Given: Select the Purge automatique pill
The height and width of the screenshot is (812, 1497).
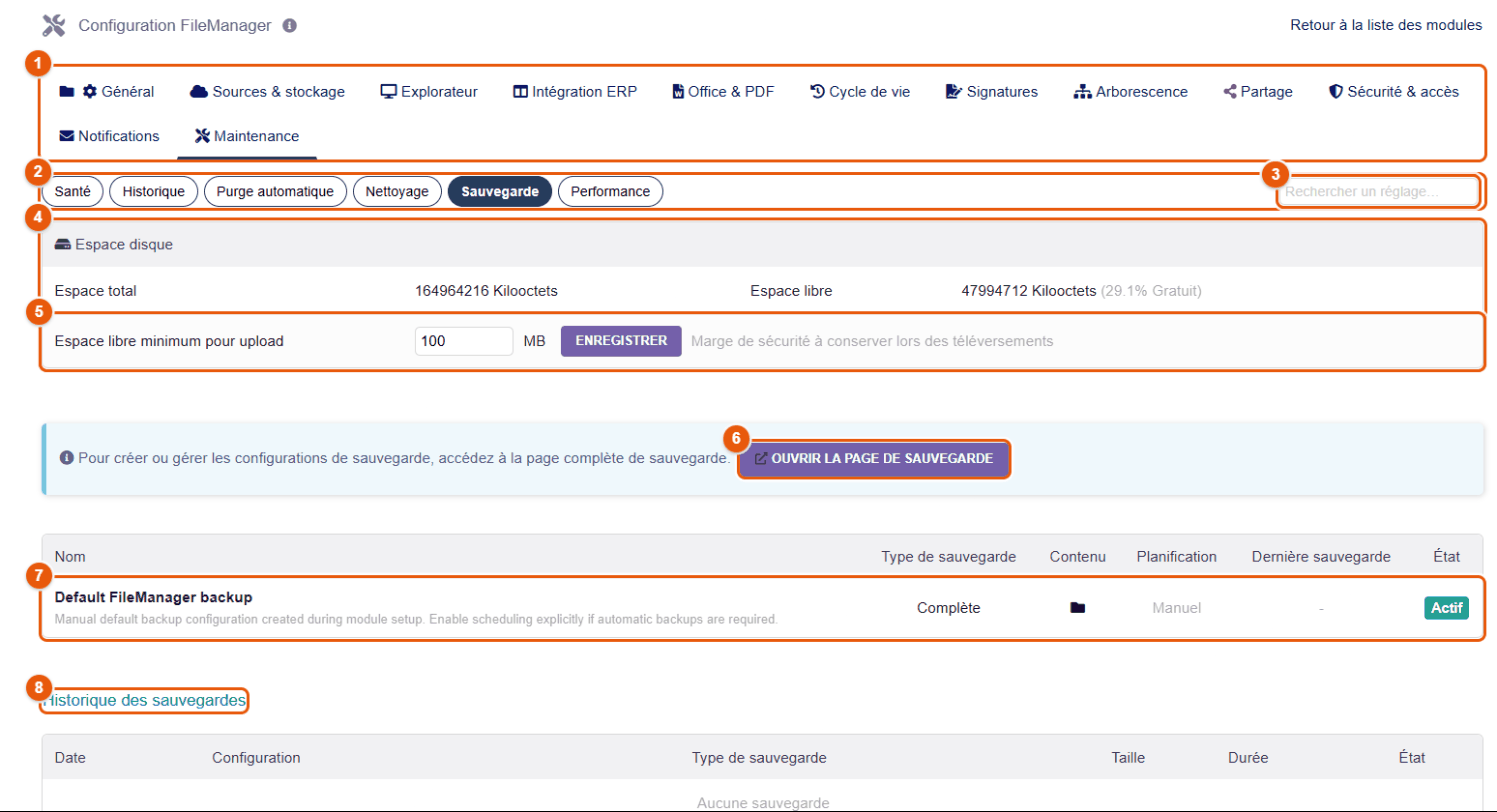Looking at the screenshot, I should pyautogui.click(x=275, y=191).
